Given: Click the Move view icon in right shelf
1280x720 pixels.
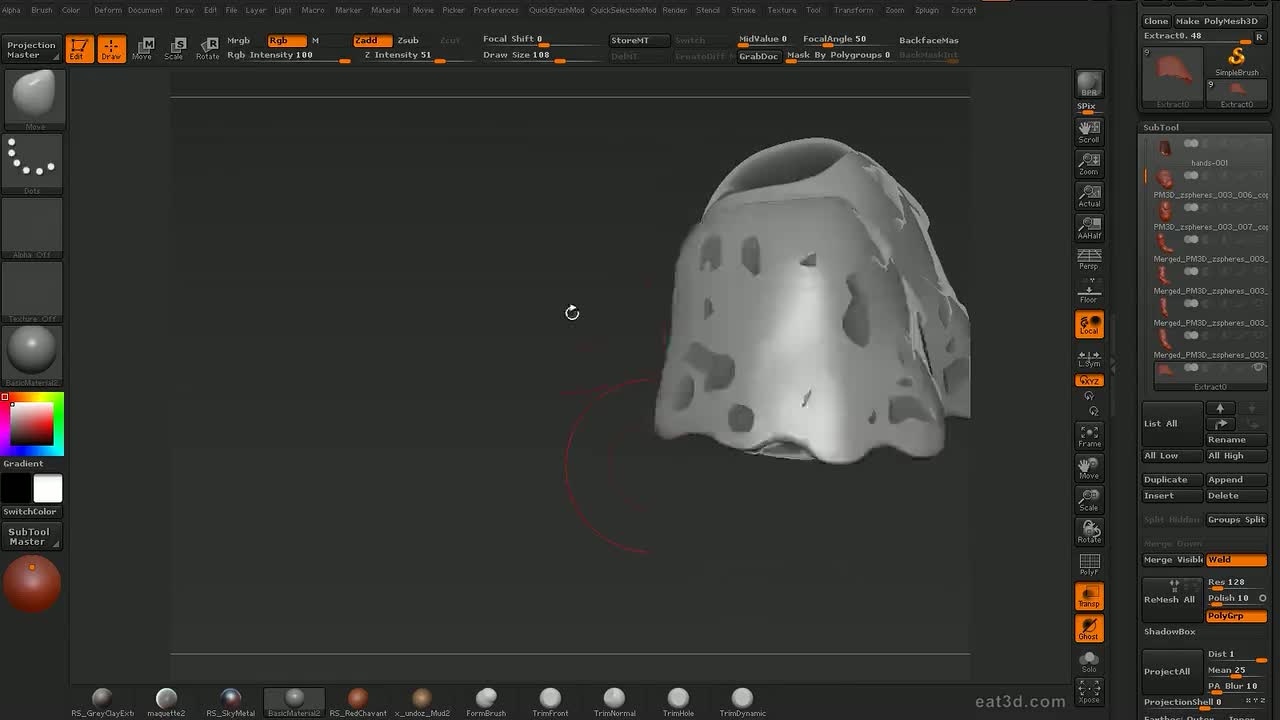Looking at the screenshot, I should (x=1089, y=468).
